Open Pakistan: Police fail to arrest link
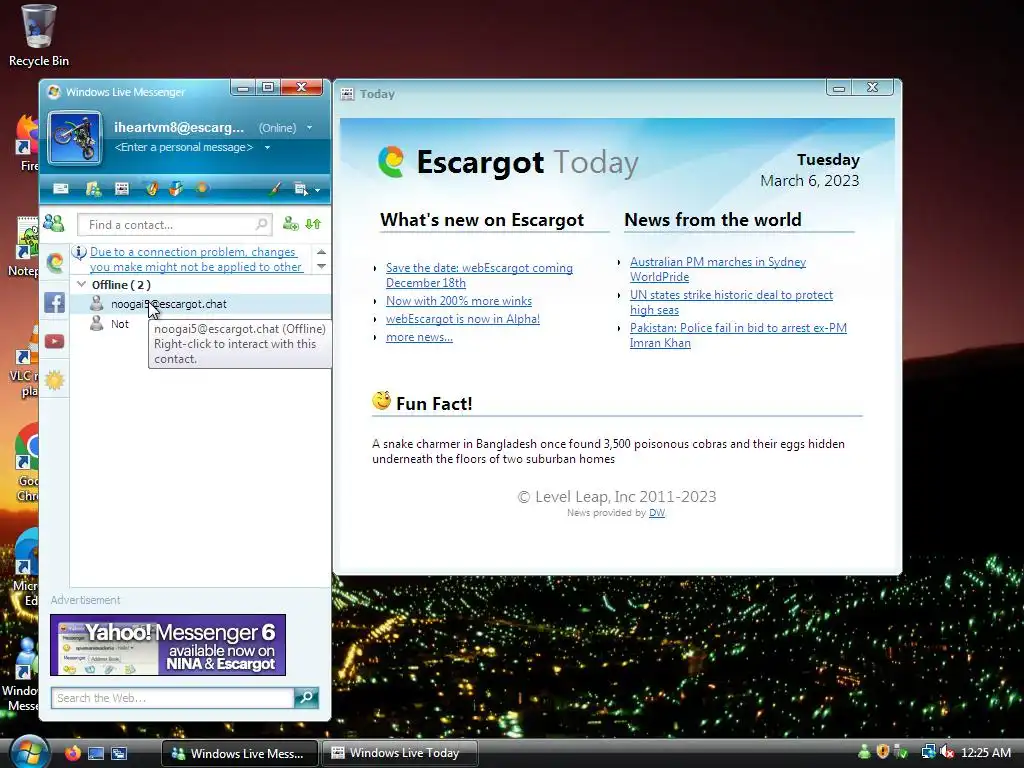Screen dimensions: 1024x768 coord(738,335)
